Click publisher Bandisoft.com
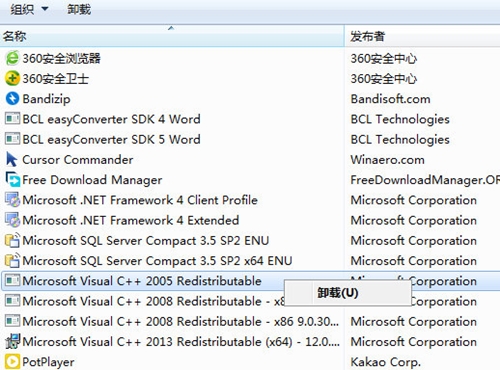The width and height of the screenshot is (500, 370). click(x=390, y=99)
